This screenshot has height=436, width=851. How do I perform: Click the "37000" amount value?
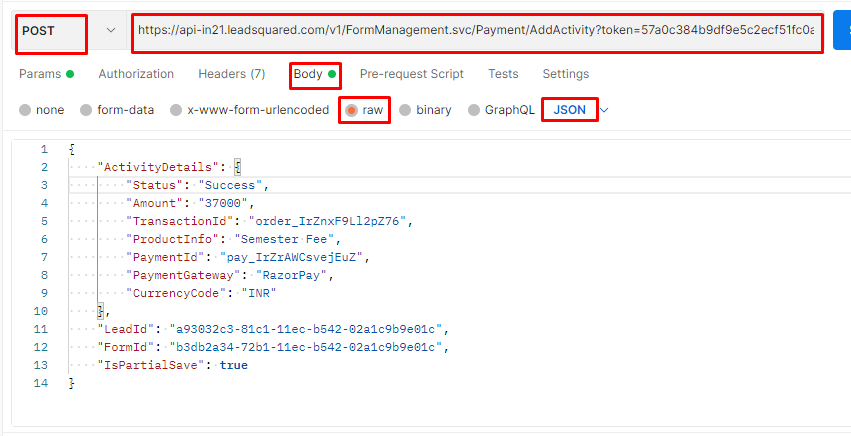pos(223,203)
